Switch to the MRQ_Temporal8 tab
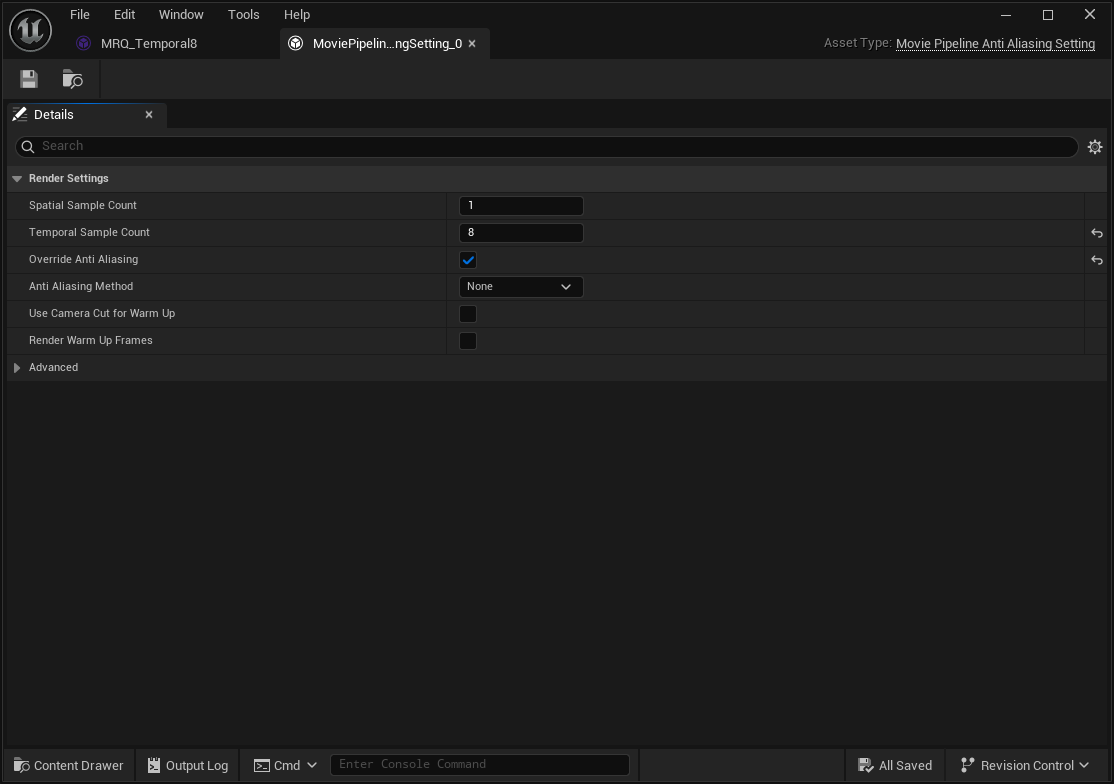 pyautogui.click(x=149, y=43)
